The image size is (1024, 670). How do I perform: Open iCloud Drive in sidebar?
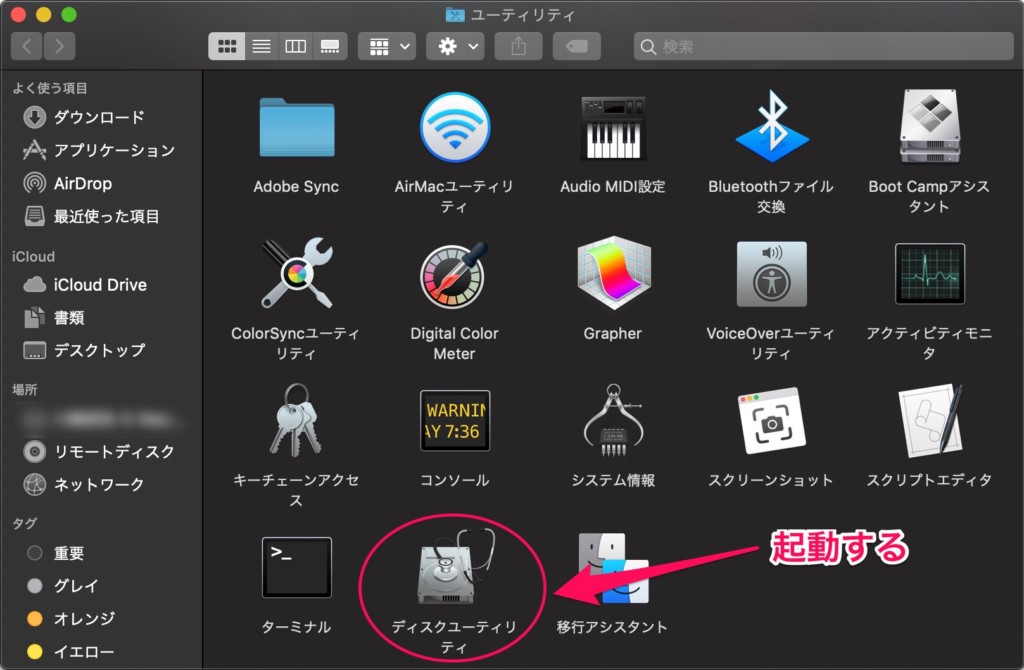pos(100,285)
